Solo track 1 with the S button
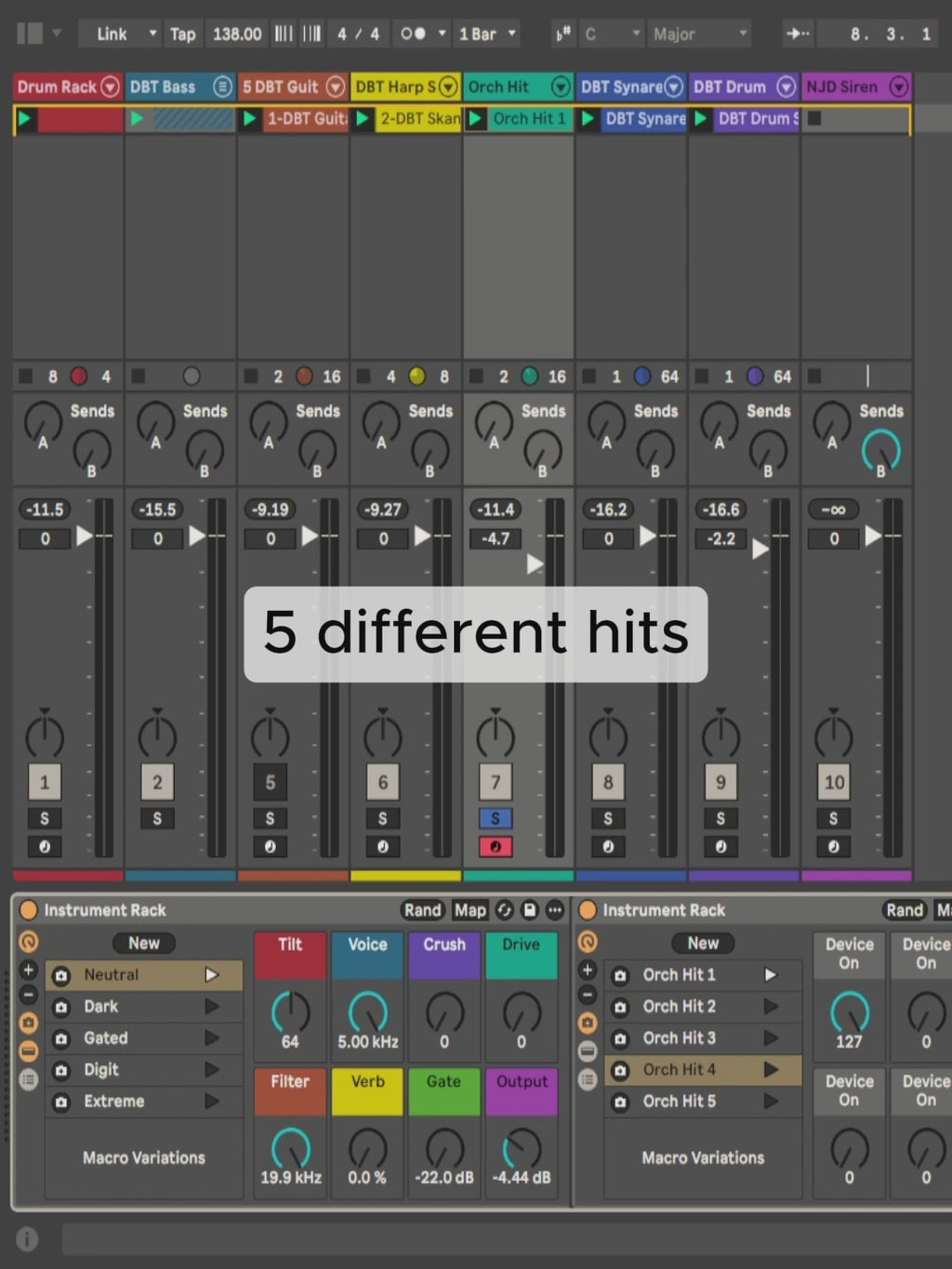This screenshot has width=952, height=1269. (45, 819)
